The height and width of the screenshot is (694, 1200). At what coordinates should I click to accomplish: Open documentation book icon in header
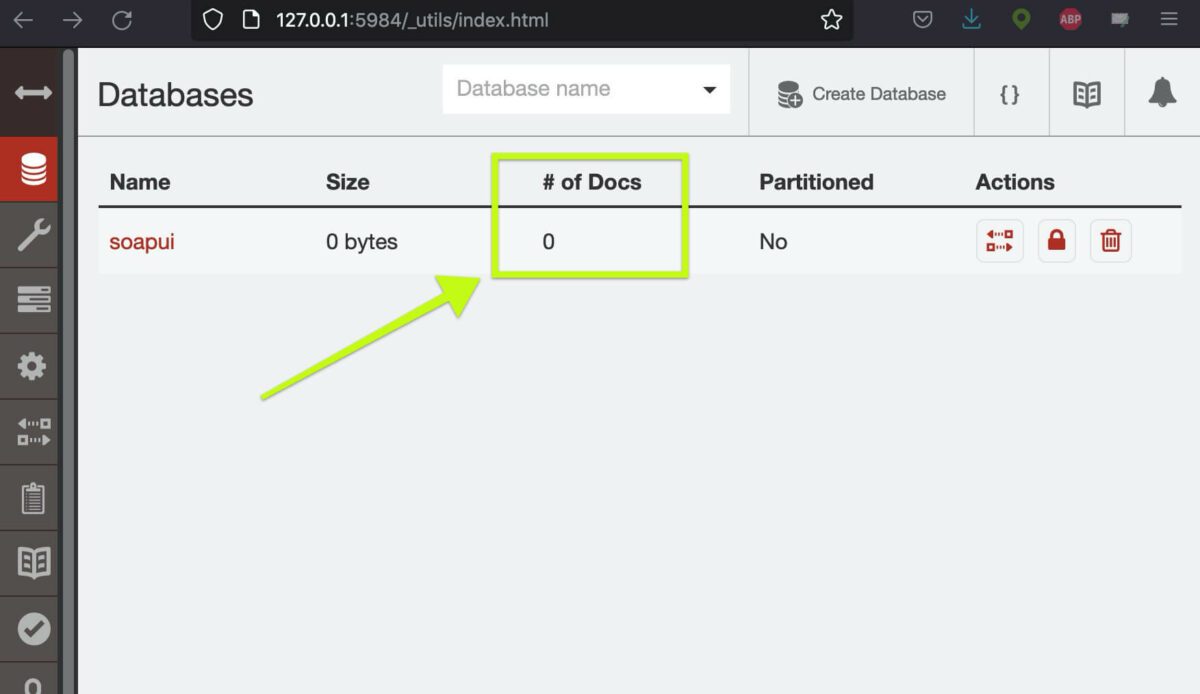[x=1087, y=94]
